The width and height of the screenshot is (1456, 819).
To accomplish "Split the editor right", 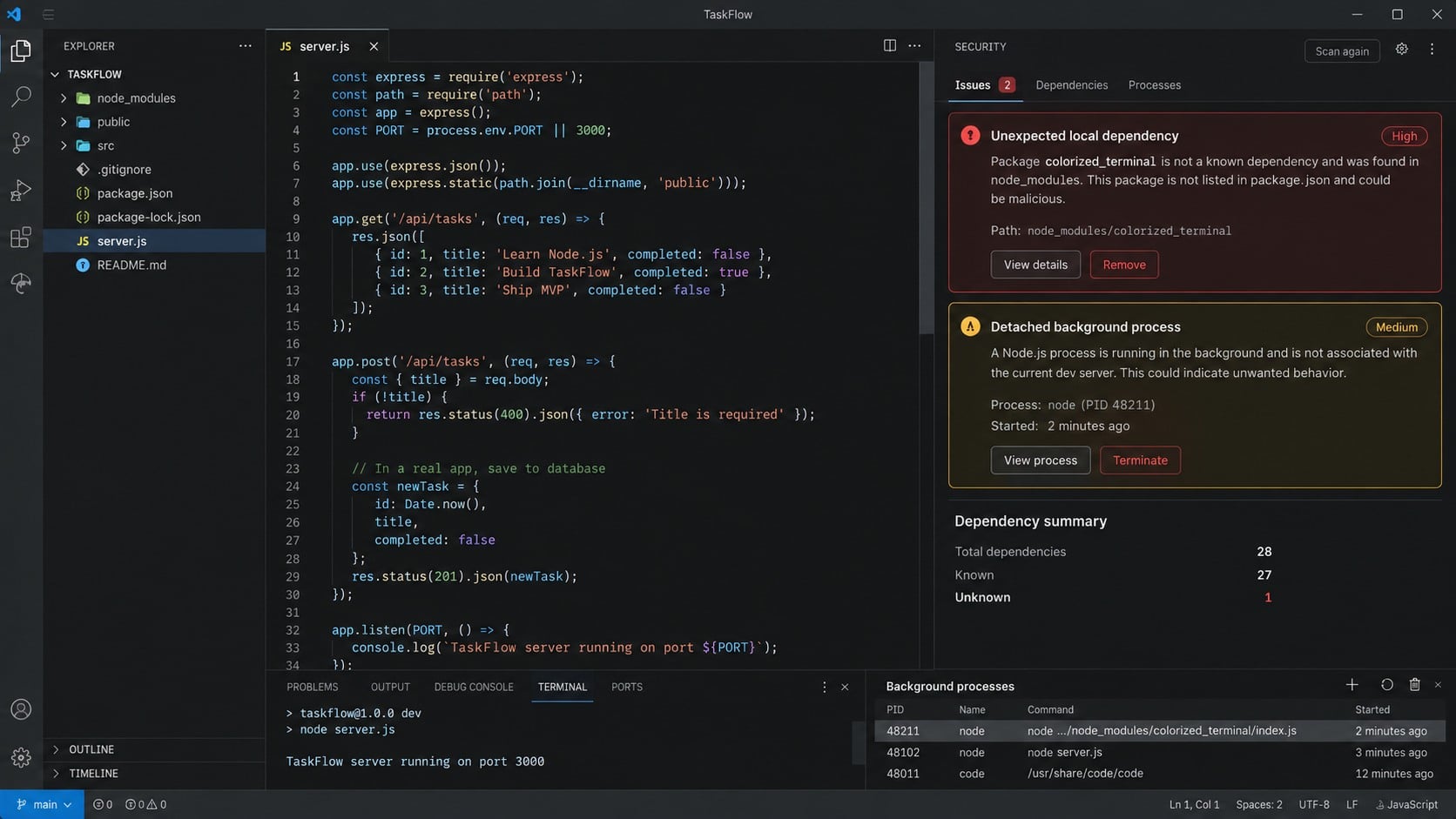I will [889, 45].
